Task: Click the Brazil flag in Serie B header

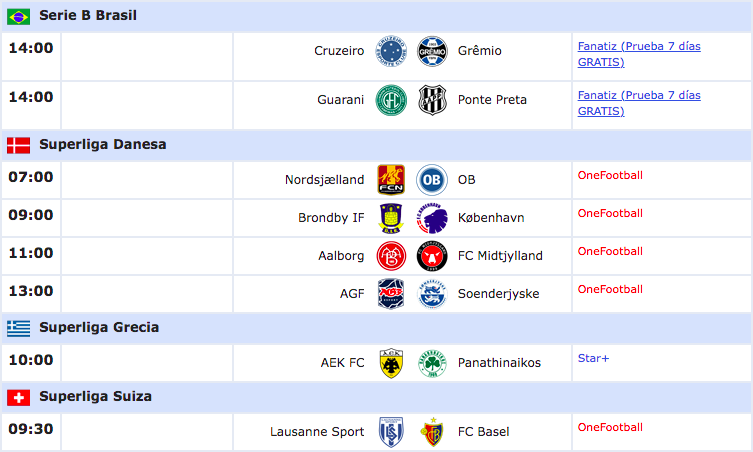Action: (x=18, y=17)
